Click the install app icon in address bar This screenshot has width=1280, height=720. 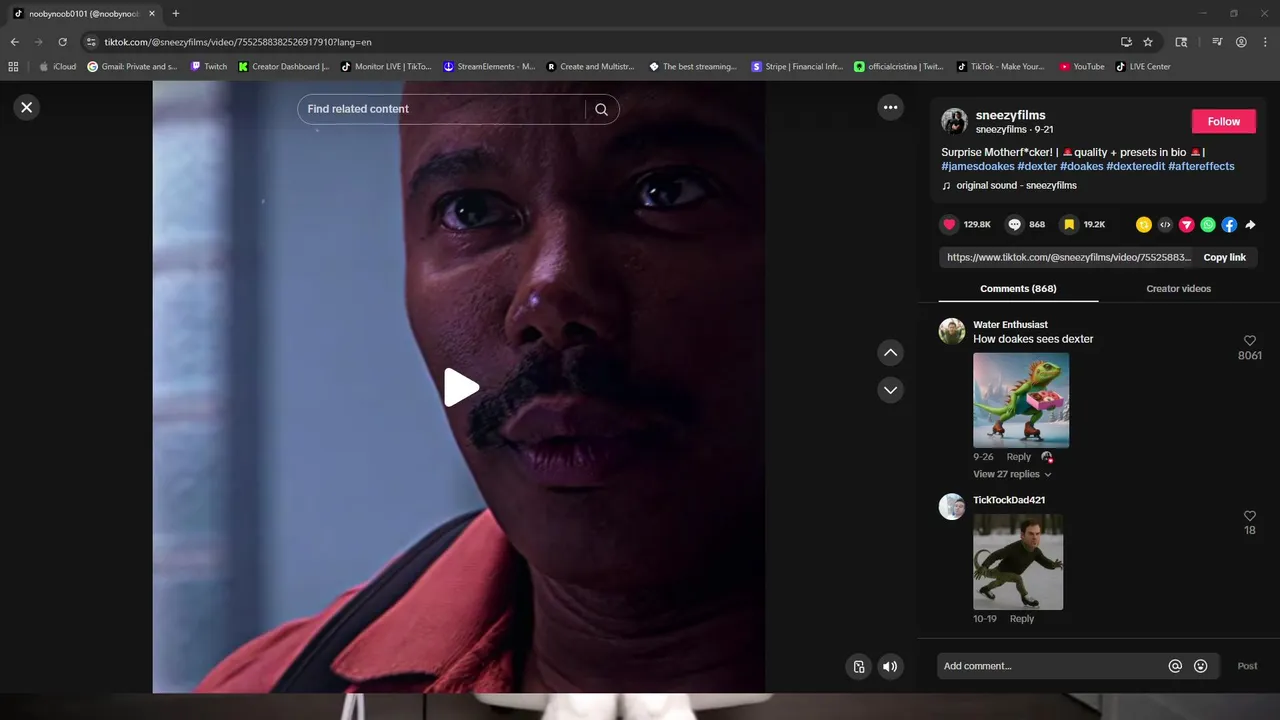[x=1126, y=42]
